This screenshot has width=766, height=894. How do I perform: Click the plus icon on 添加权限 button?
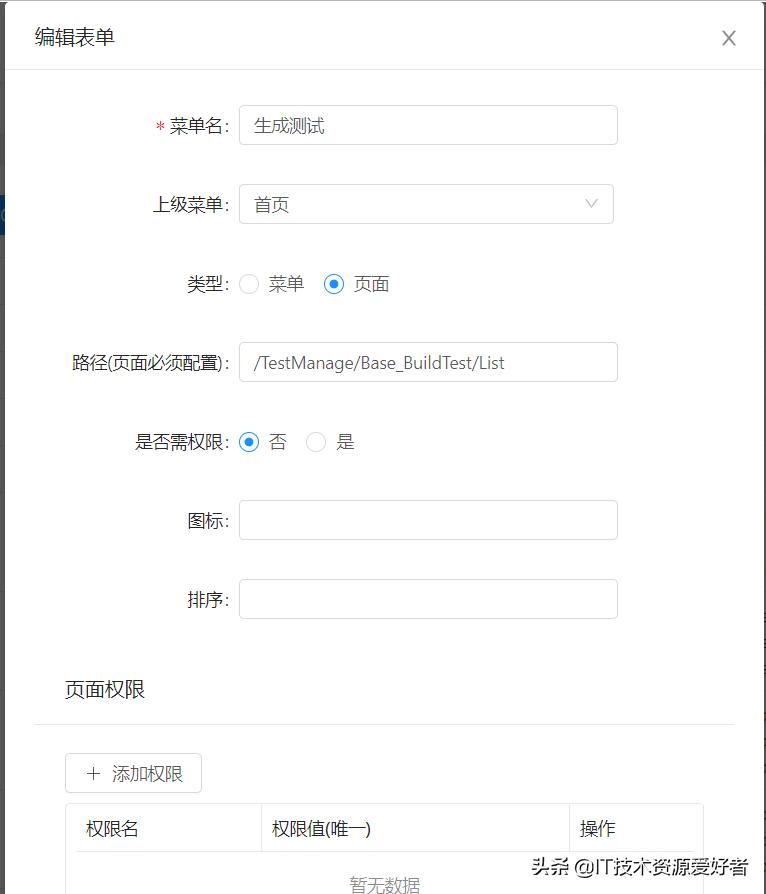(x=94, y=772)
